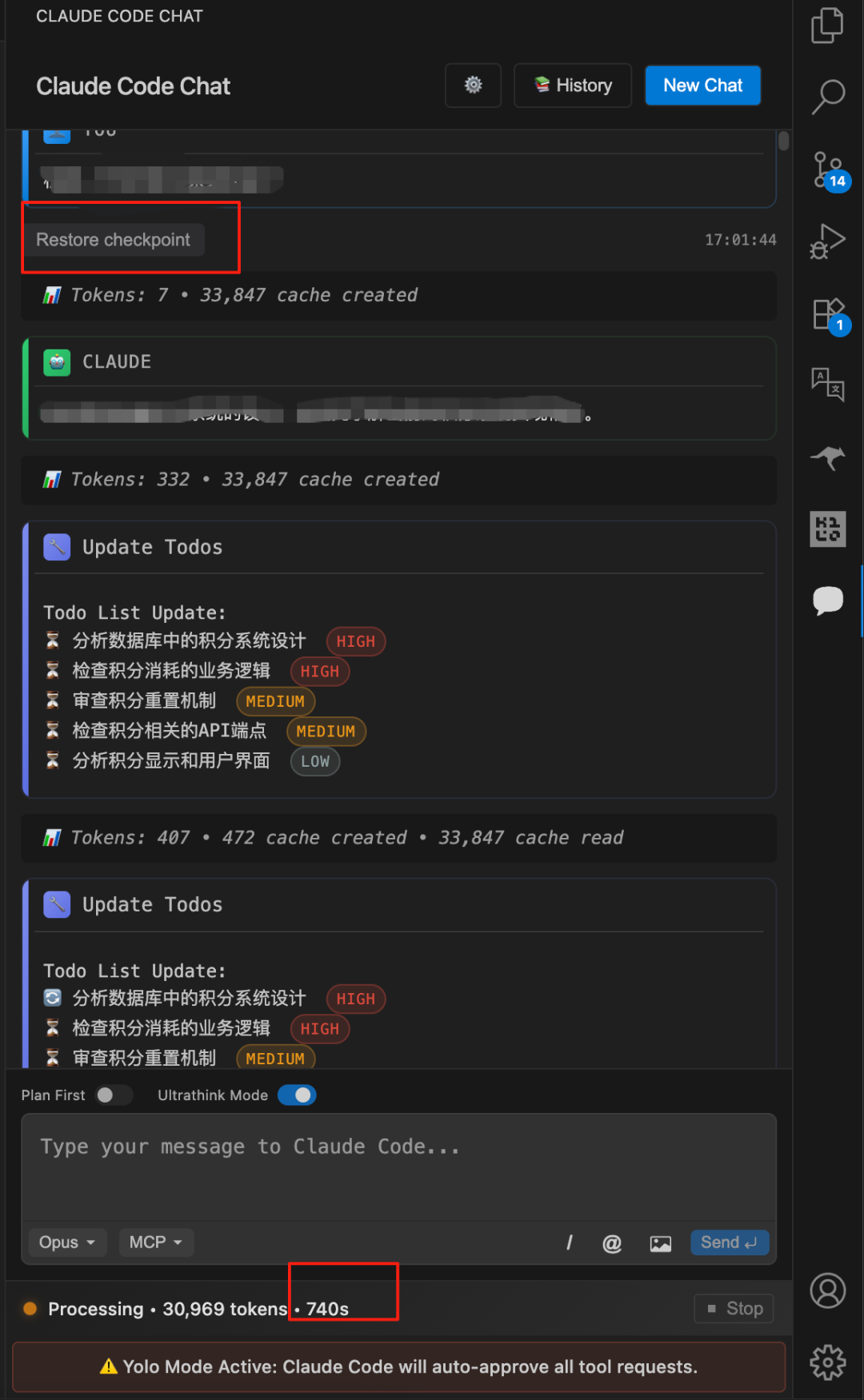Open Source Control showing 14 changes
This screenshot has width=864, height=1400.
point(826,170)
